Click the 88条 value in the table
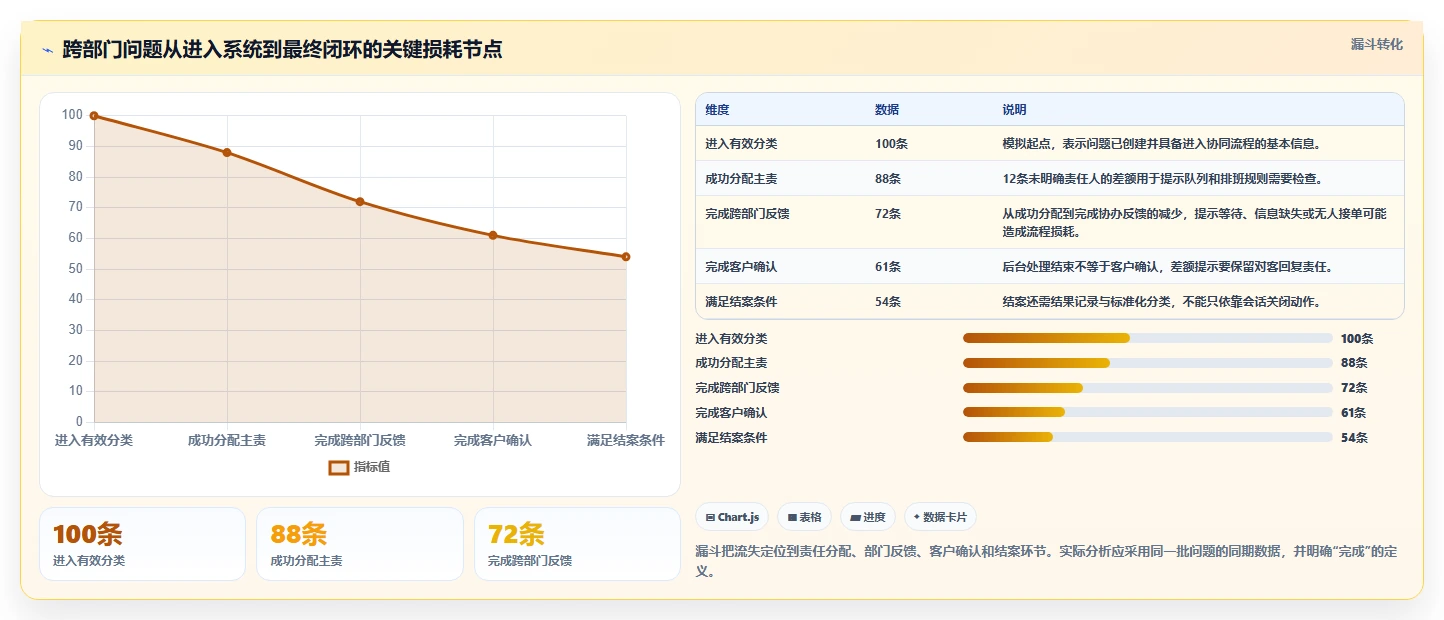This screenshot has width=1444, height=620. pyautogui.click(x=888, y=179)
